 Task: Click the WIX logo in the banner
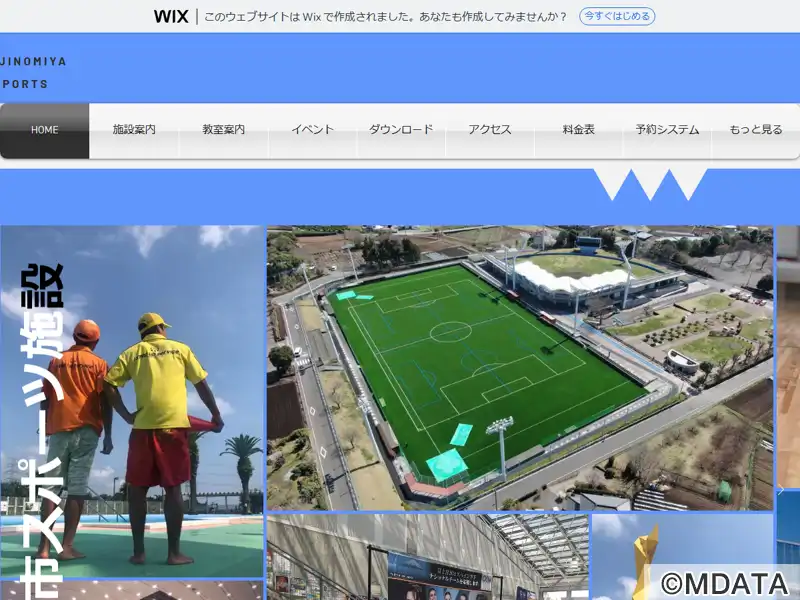[171, 16]
